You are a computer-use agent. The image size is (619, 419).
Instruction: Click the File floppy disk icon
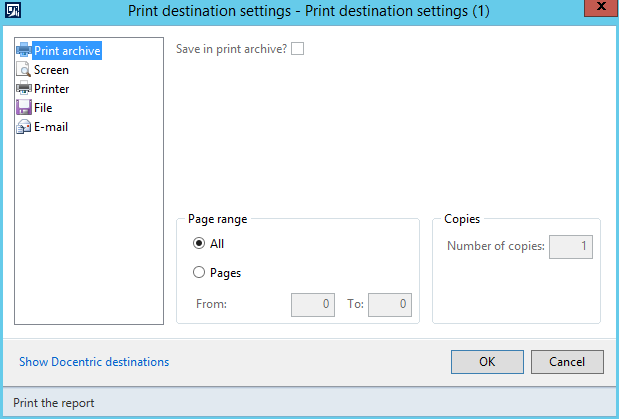[24, 107]
